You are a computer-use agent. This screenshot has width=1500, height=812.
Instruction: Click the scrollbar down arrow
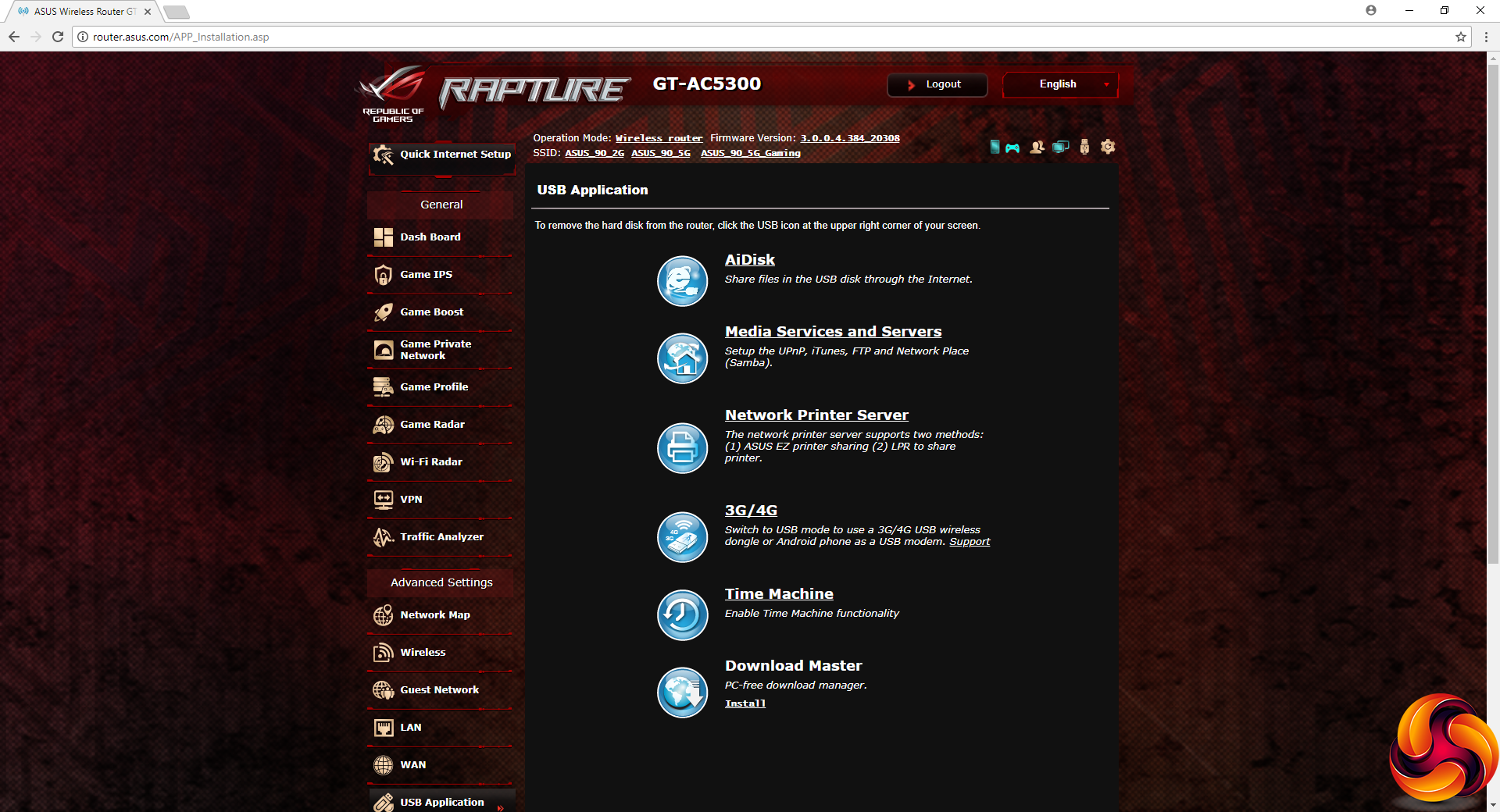(x=1493, y=805)
